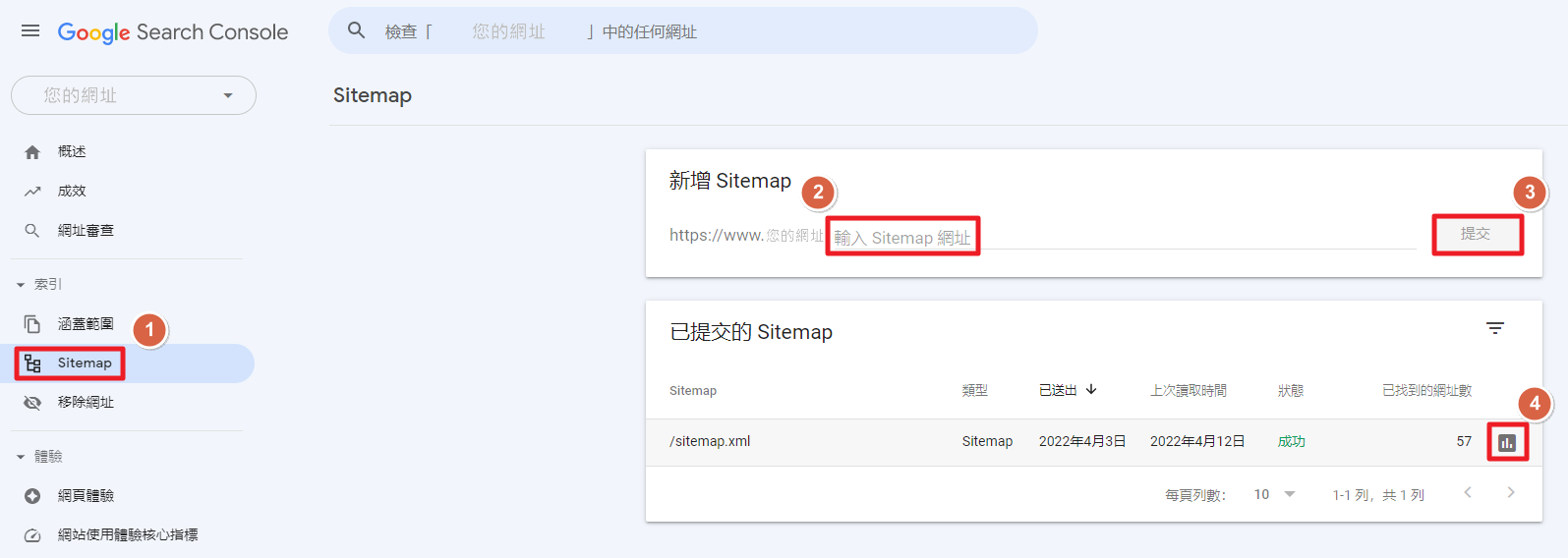
Task: Click the pages icon beside 涵蓋範圍
Action: 32,324
